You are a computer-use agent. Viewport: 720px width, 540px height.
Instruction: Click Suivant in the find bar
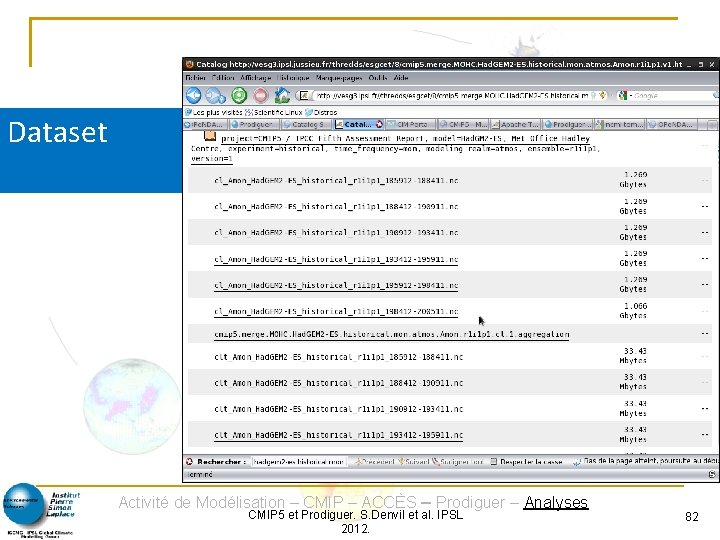[413, 461]
